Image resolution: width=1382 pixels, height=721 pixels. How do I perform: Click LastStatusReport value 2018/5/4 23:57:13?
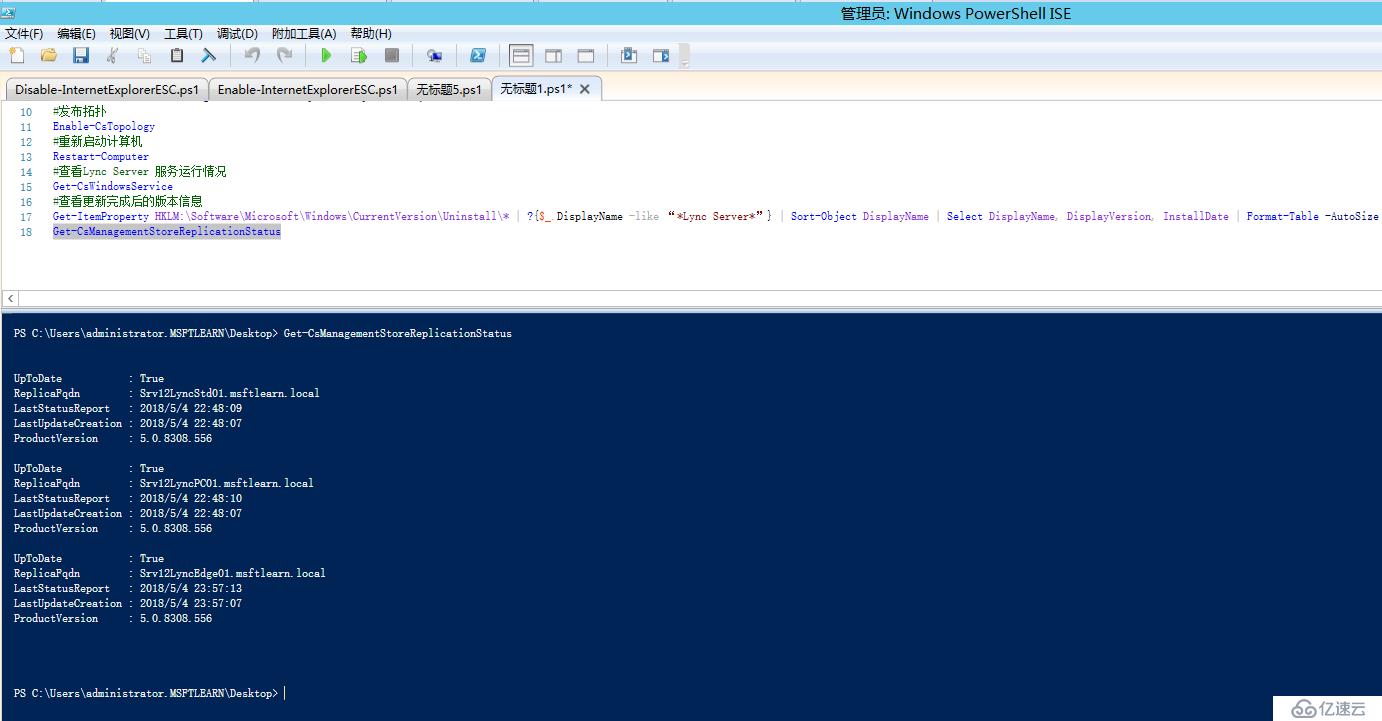[191, 589]
